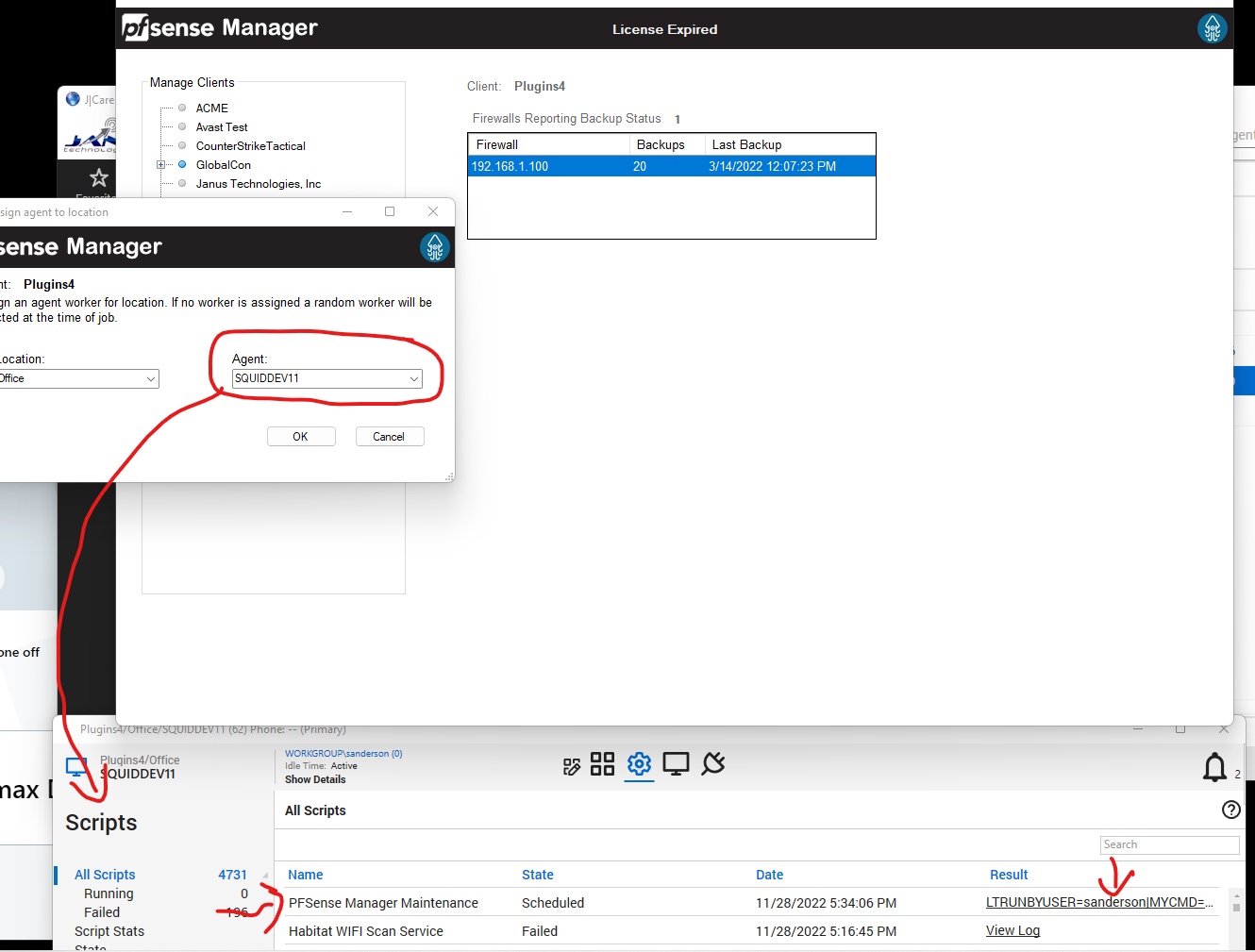
Task: Sort by the Firewall column header
Action: coord(549,144)
